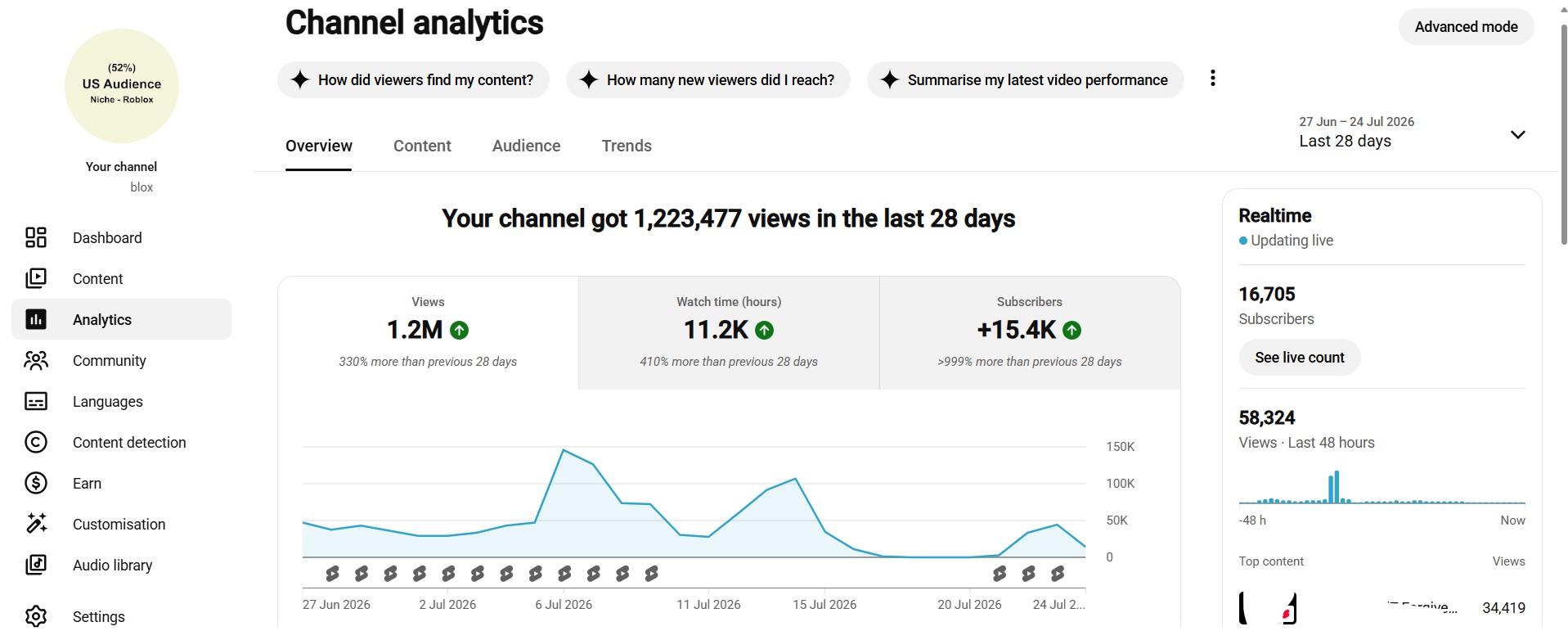Open the Content analytics tab

(x=422, y=146)
